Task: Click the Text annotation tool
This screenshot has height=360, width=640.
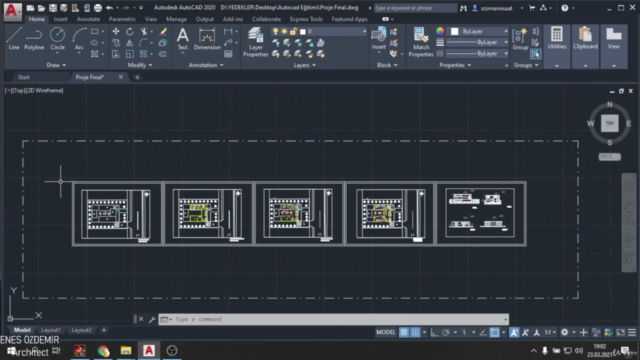Action: click(182, 39)
